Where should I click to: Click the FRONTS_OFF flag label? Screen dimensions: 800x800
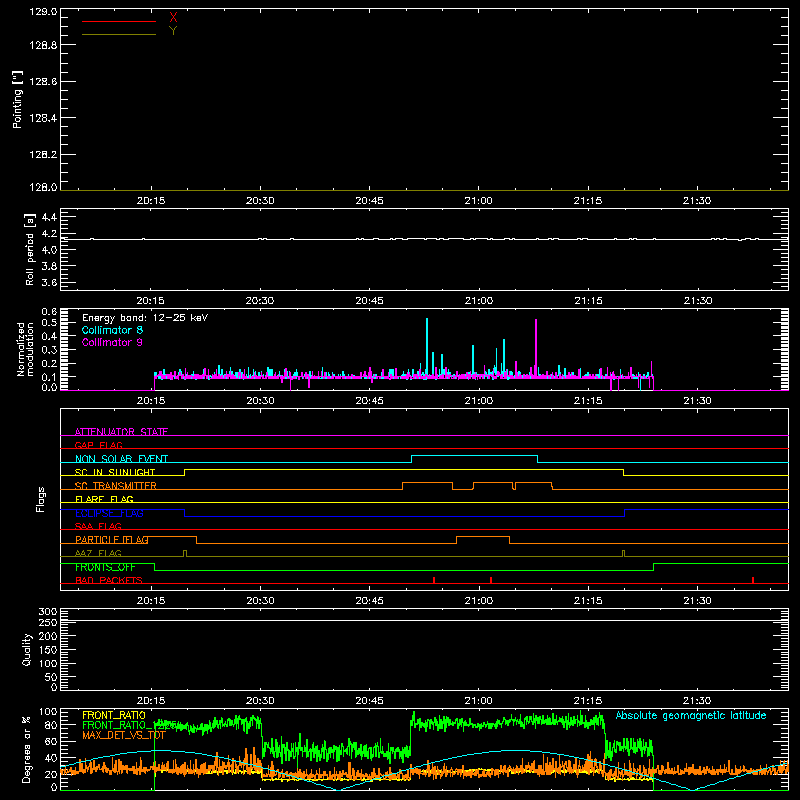pos(105,567)
